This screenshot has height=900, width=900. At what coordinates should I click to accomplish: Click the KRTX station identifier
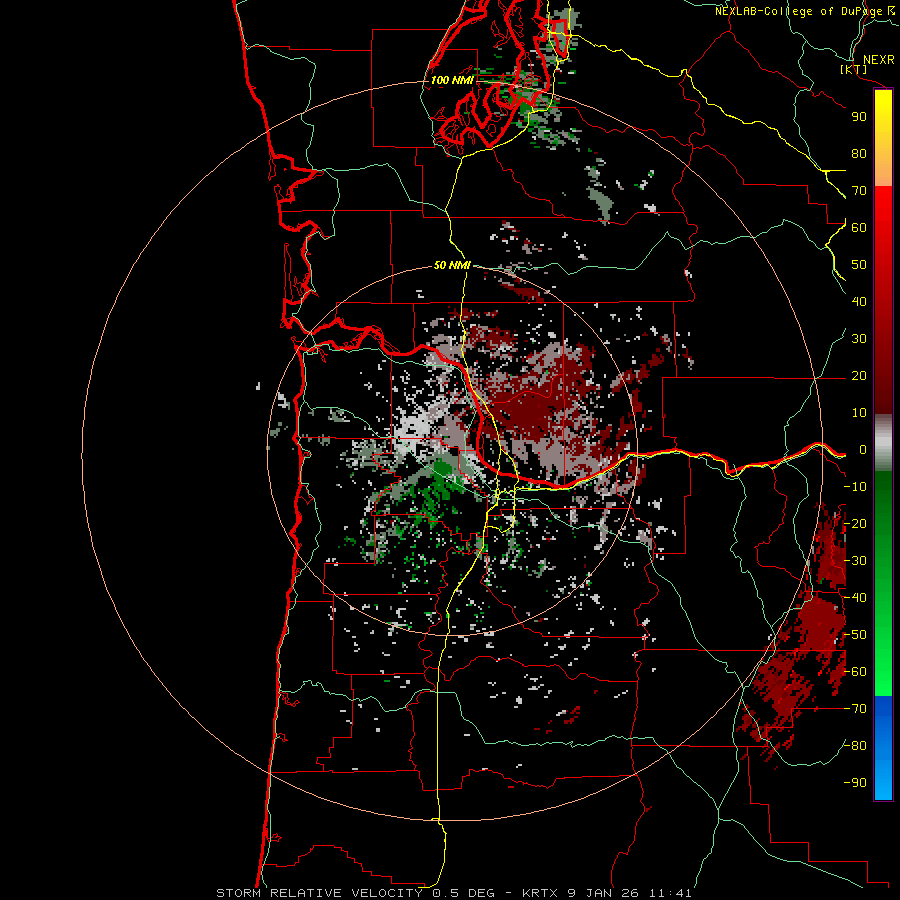coord(540,893)
